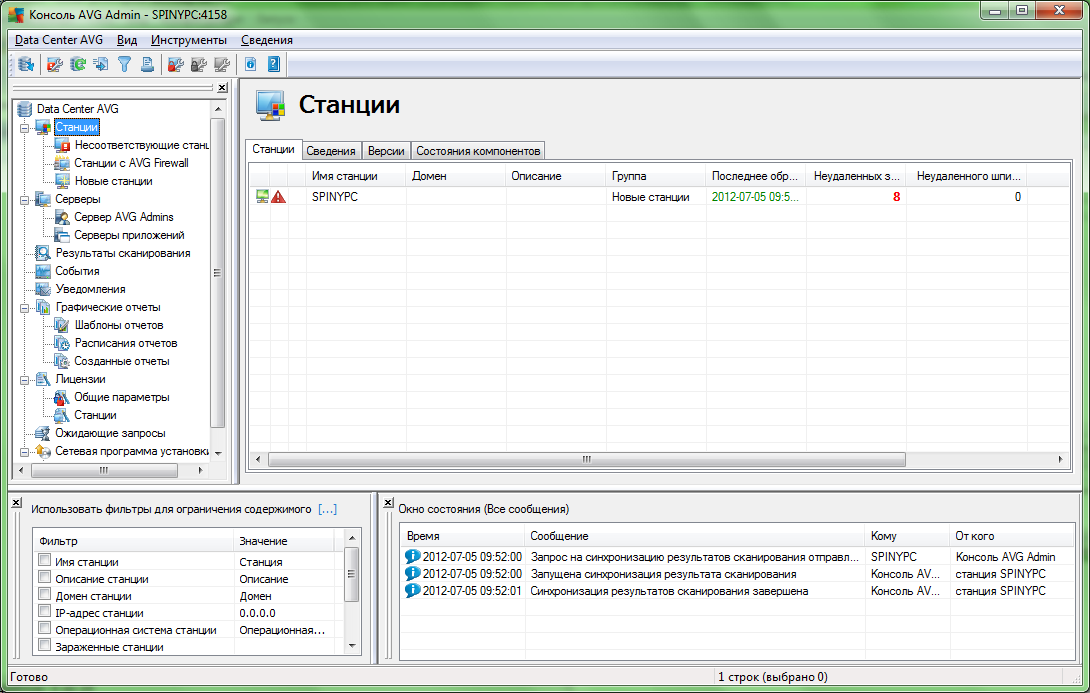Click the connect to Data Center toolbar icon

pyautogui.click(x=26, y=65)
